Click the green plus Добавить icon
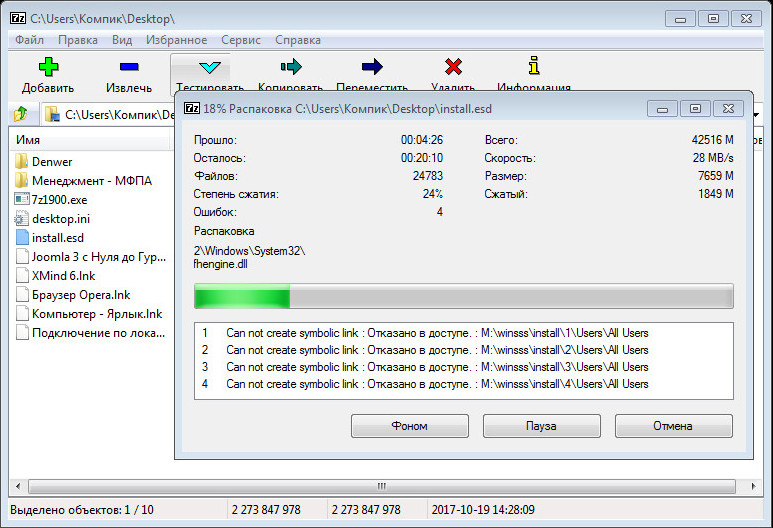 [x=48, y=67]
